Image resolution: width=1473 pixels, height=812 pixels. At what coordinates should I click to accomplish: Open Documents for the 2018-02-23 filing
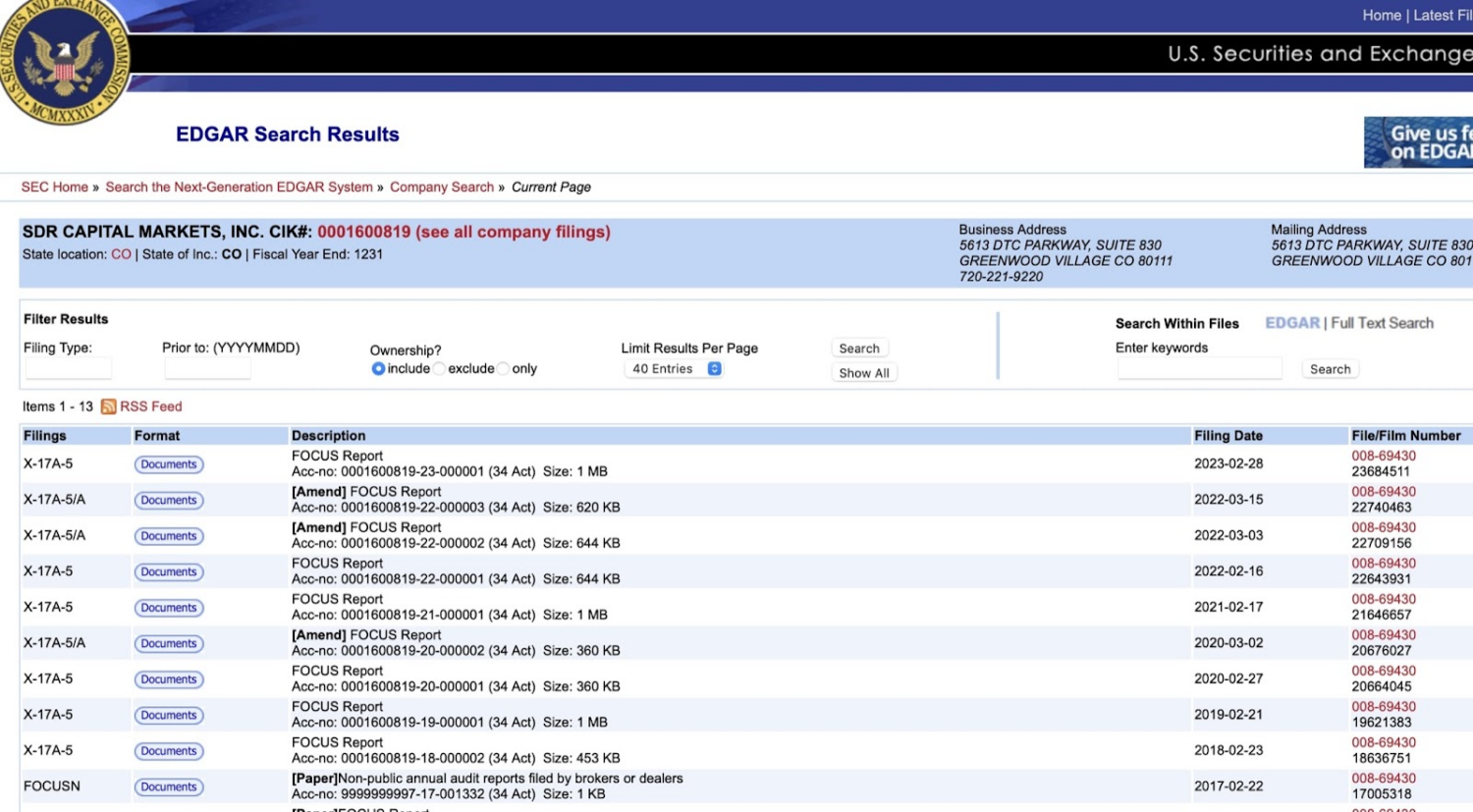point(169,751)
